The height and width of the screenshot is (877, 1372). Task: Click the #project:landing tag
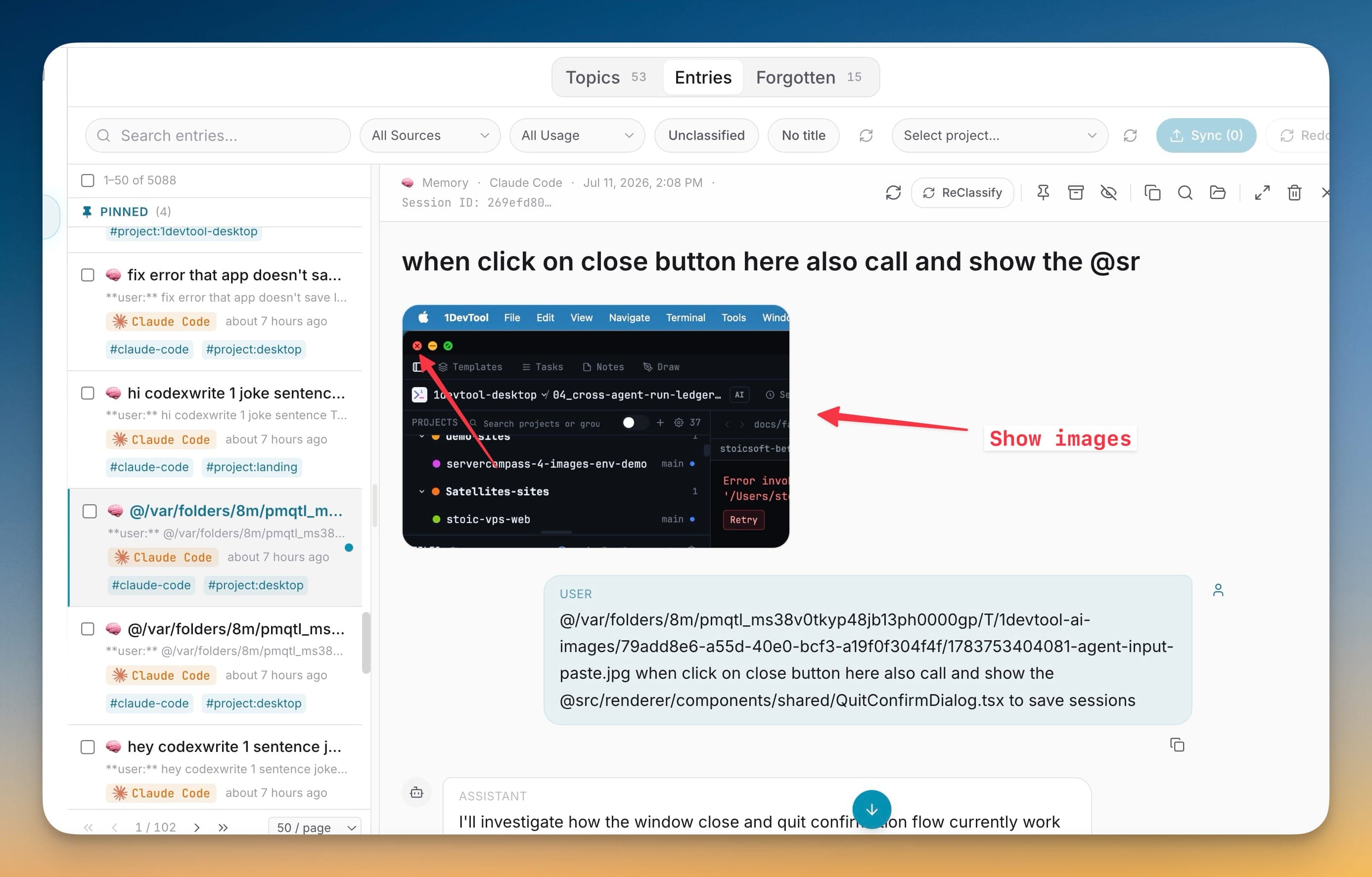251,467
